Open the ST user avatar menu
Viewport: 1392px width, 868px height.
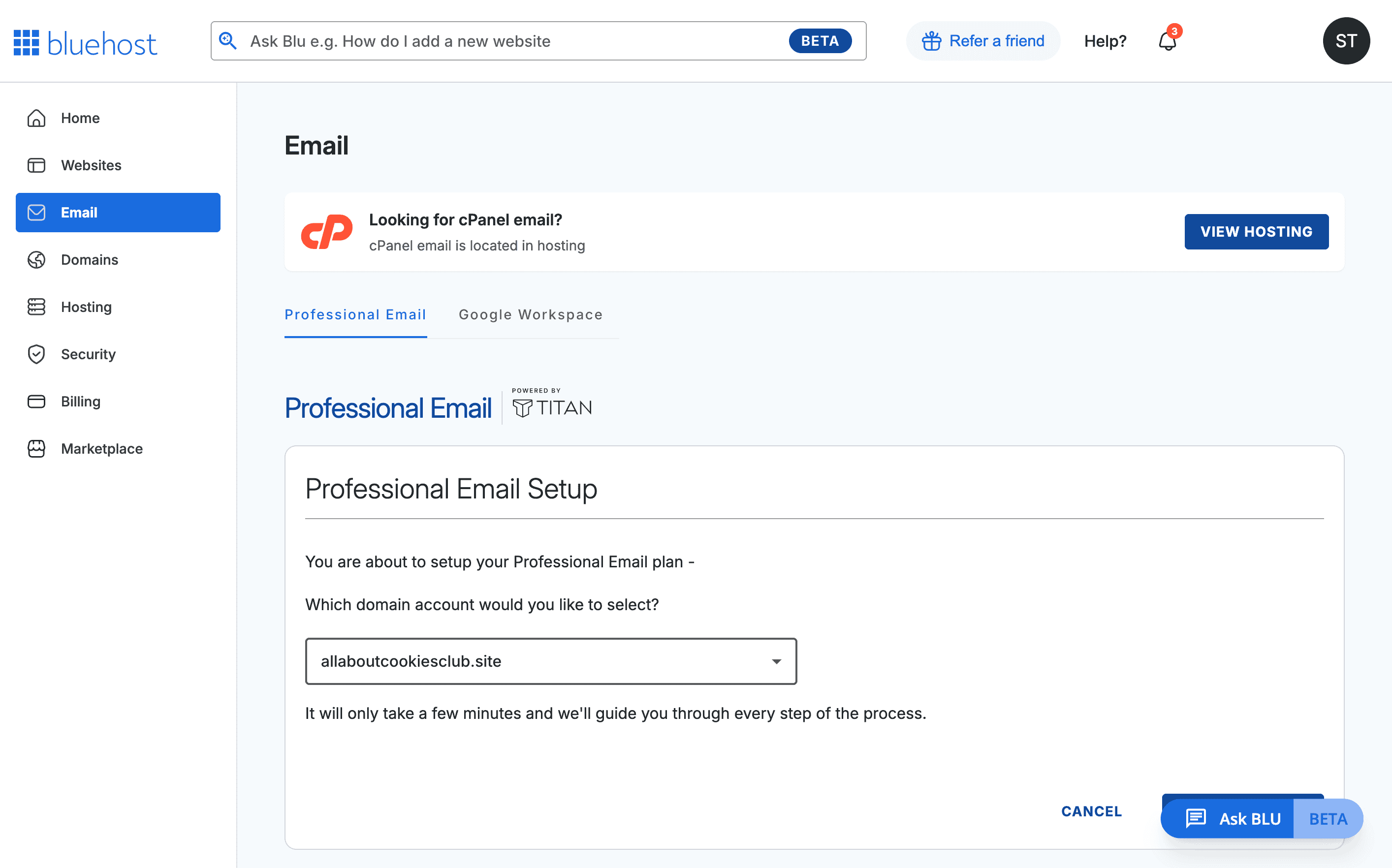(1346, 41)
